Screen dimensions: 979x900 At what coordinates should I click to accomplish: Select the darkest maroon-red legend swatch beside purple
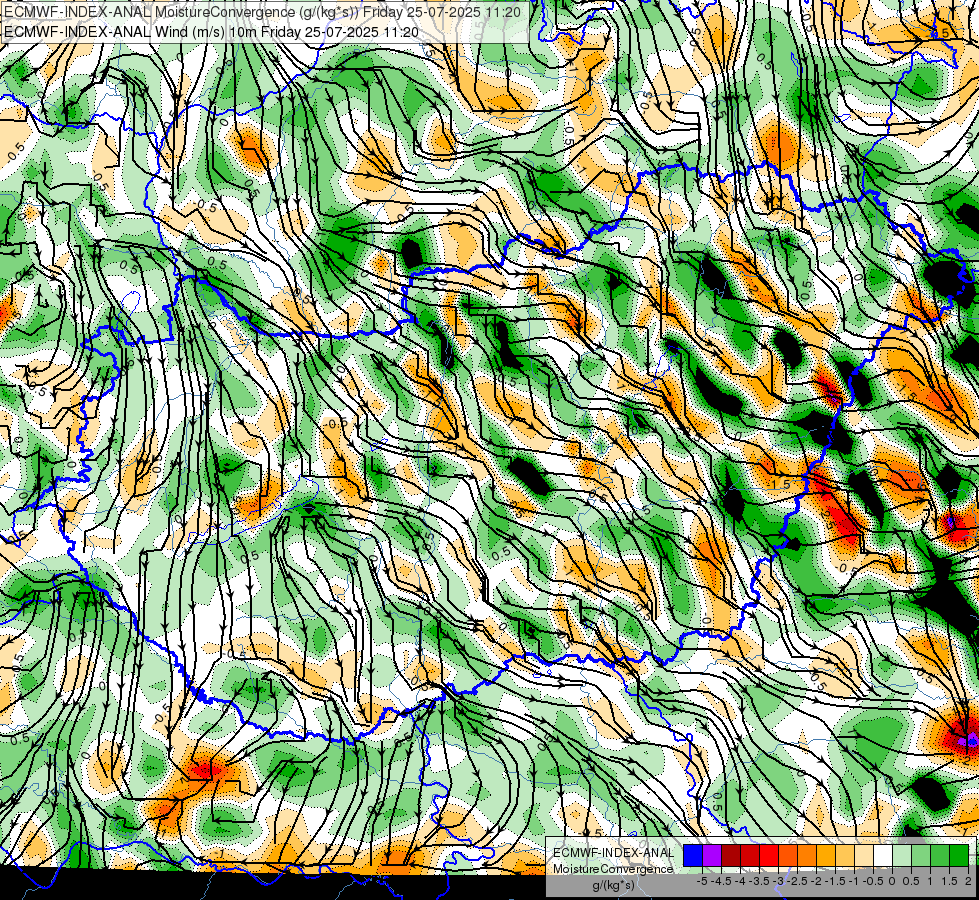(731, 856)
